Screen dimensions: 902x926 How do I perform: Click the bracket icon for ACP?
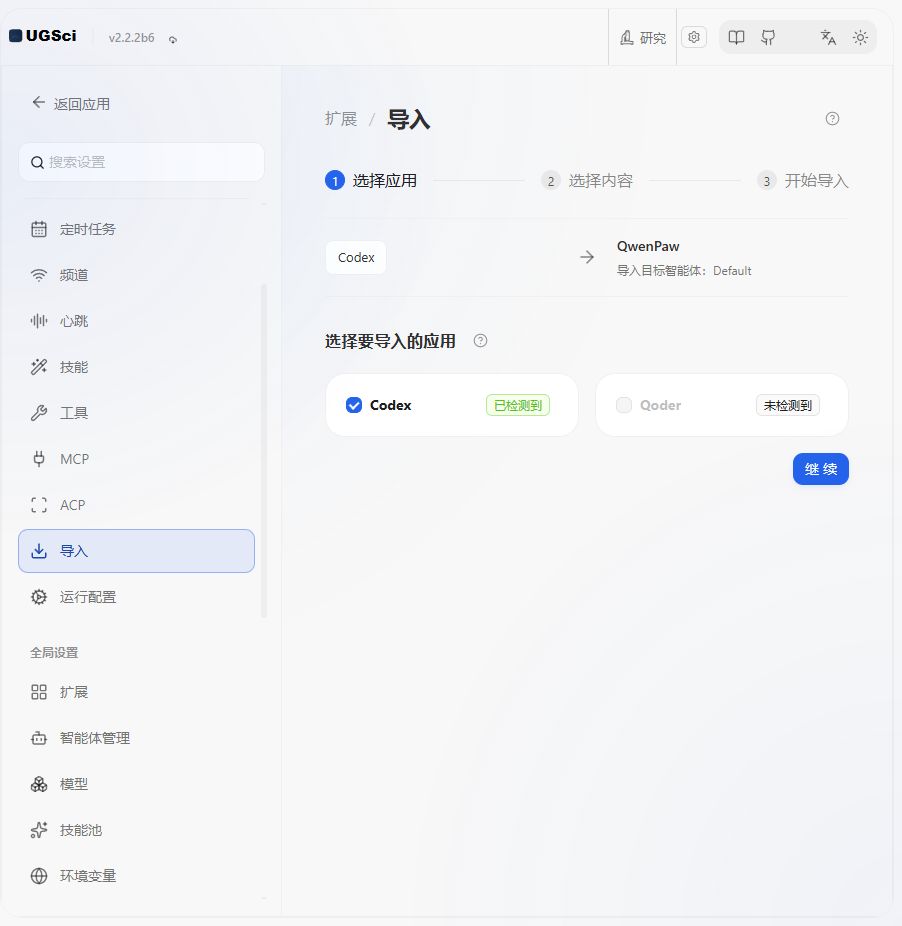click(39, 505)
